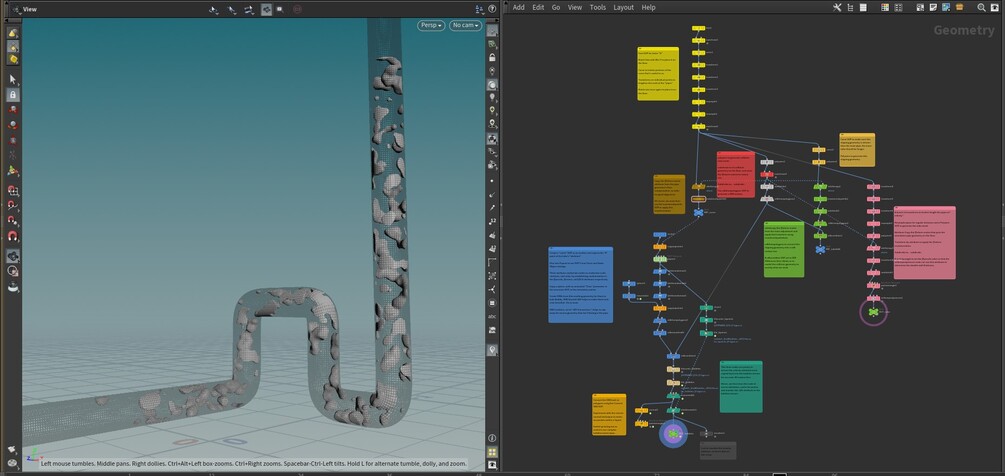Viewport: 1005px width, 476px height.
Task: Open the Edit menu in network editor
Action: 538,8
